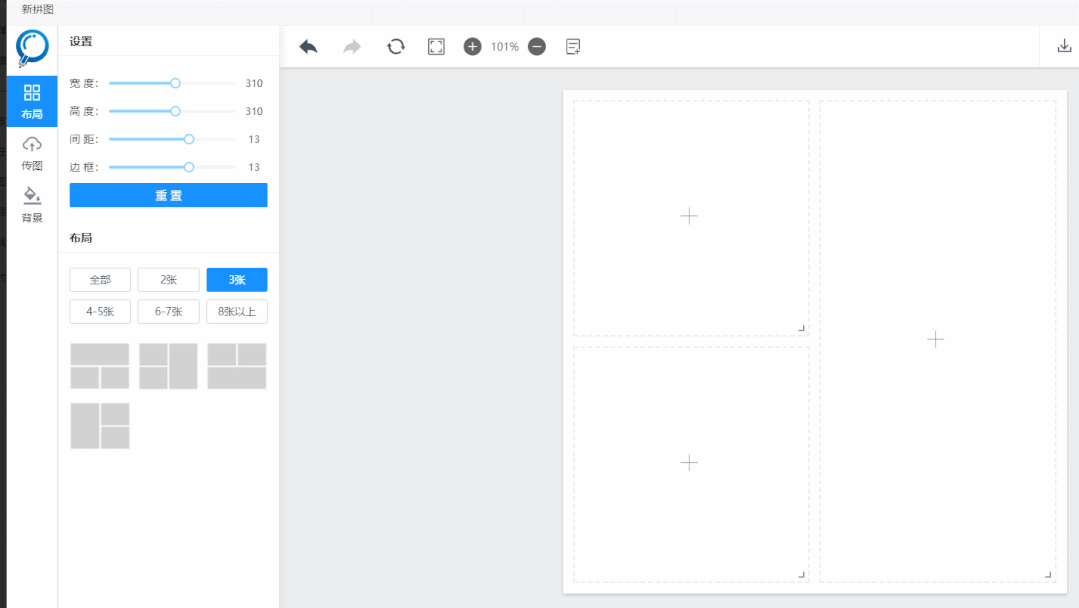Screen dimensions: 1079x608
Task: Select the 布局 layout tab
Action: 32,101
